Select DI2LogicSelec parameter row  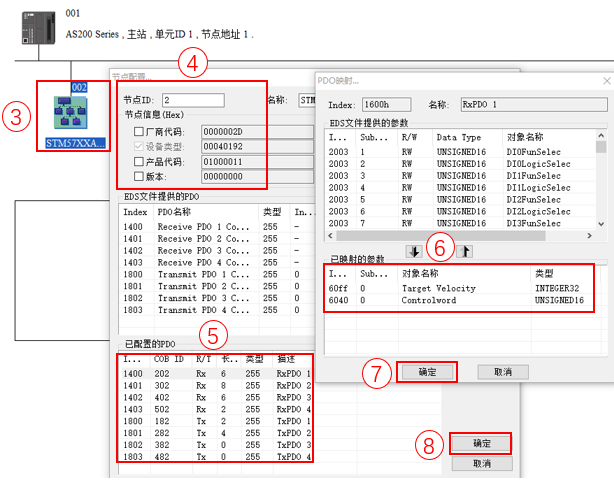460,211
